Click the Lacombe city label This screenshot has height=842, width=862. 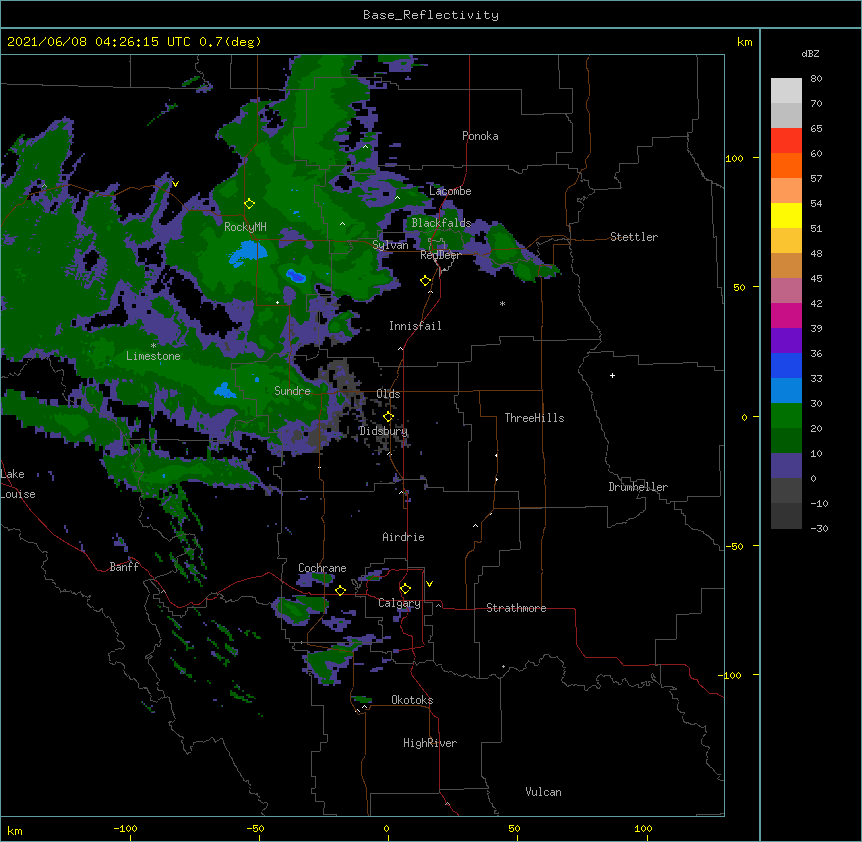[x=450, y=191]
